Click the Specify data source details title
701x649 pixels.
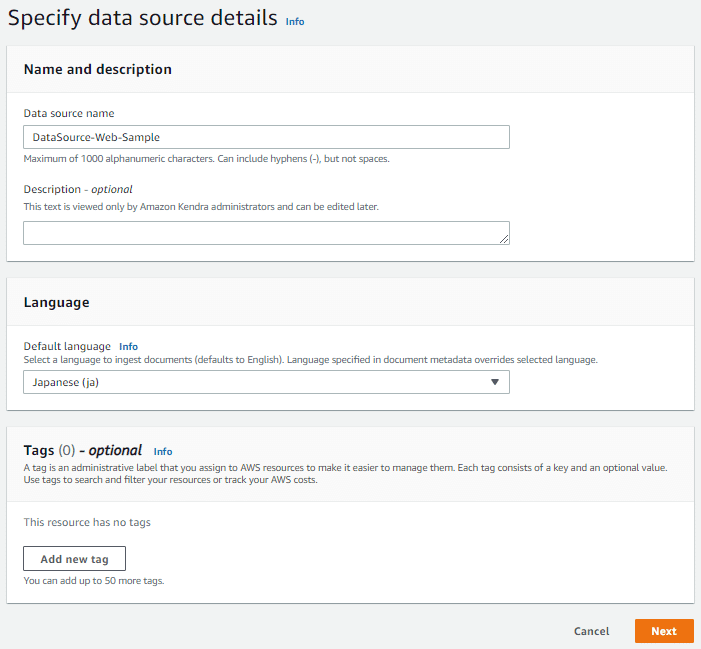click(143, 18)
